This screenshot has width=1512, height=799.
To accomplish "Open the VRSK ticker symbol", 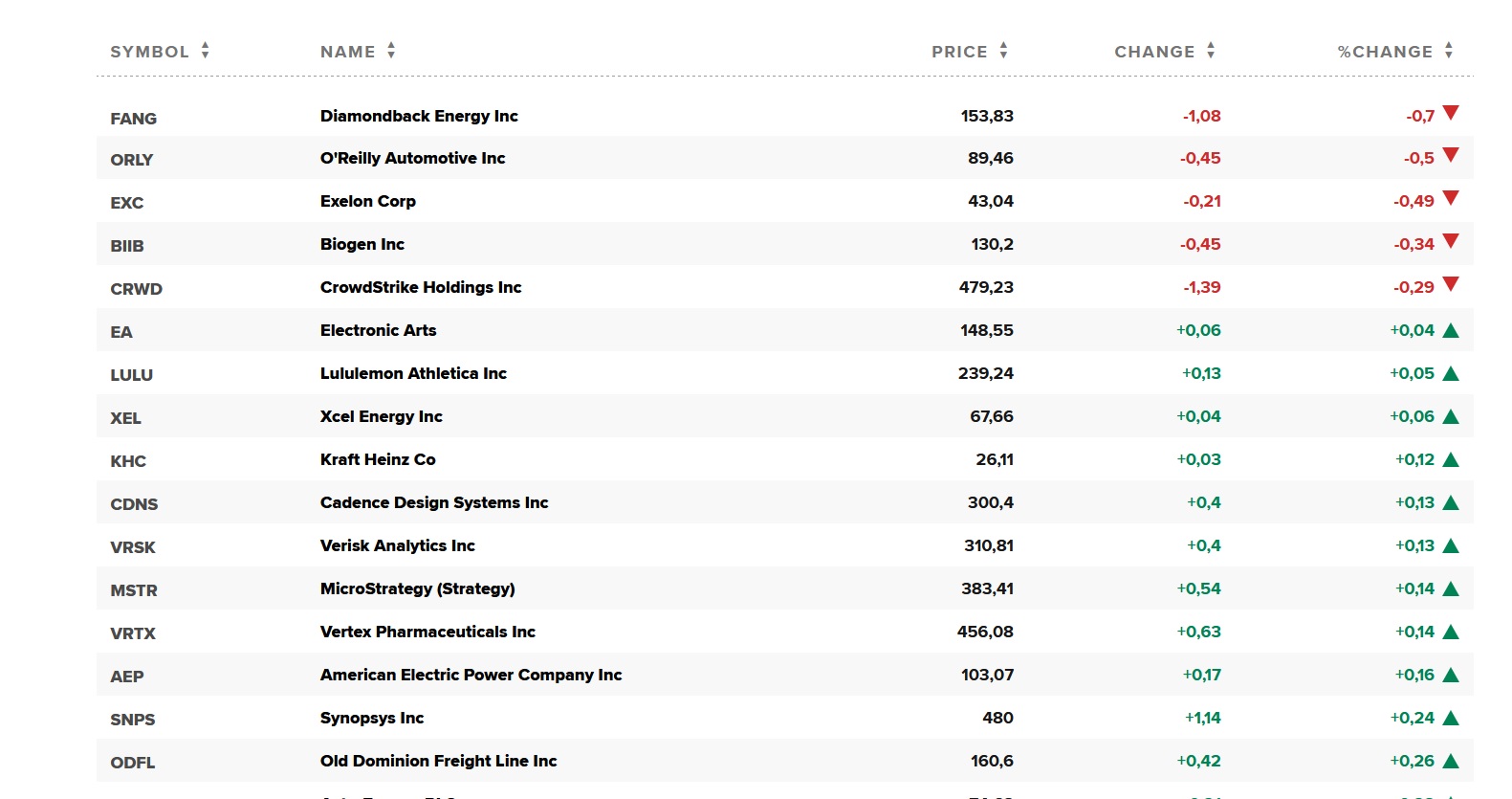I will (133, 547).
